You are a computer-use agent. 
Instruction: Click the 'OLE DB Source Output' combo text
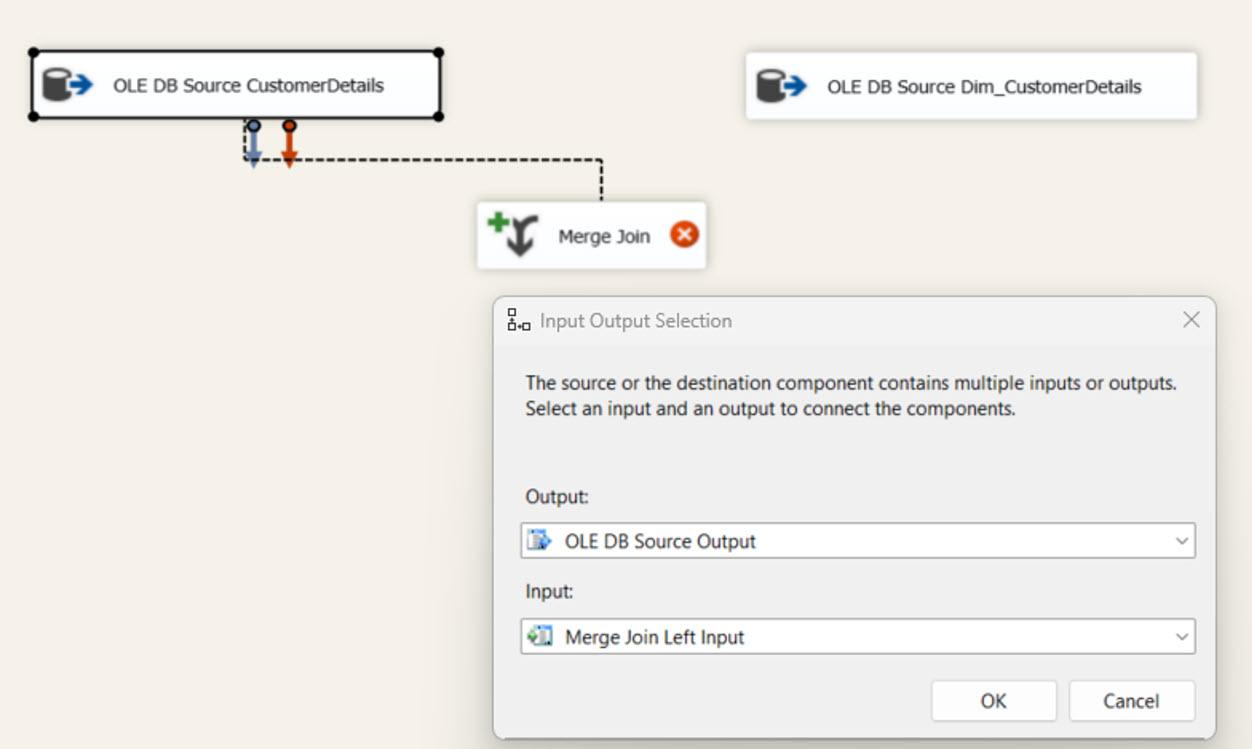660,541
